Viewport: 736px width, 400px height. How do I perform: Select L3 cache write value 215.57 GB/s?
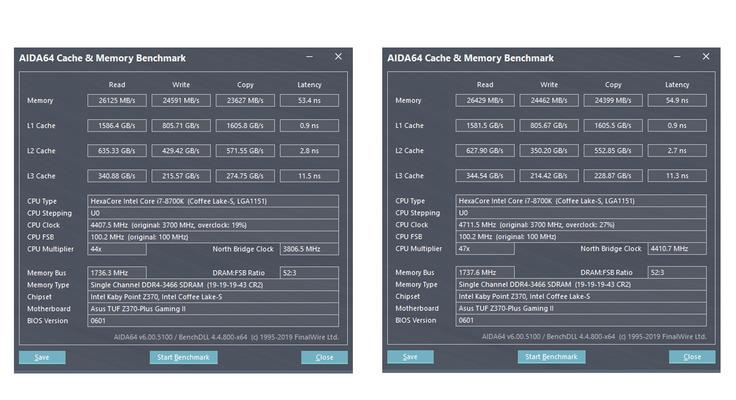click(181, 176)
